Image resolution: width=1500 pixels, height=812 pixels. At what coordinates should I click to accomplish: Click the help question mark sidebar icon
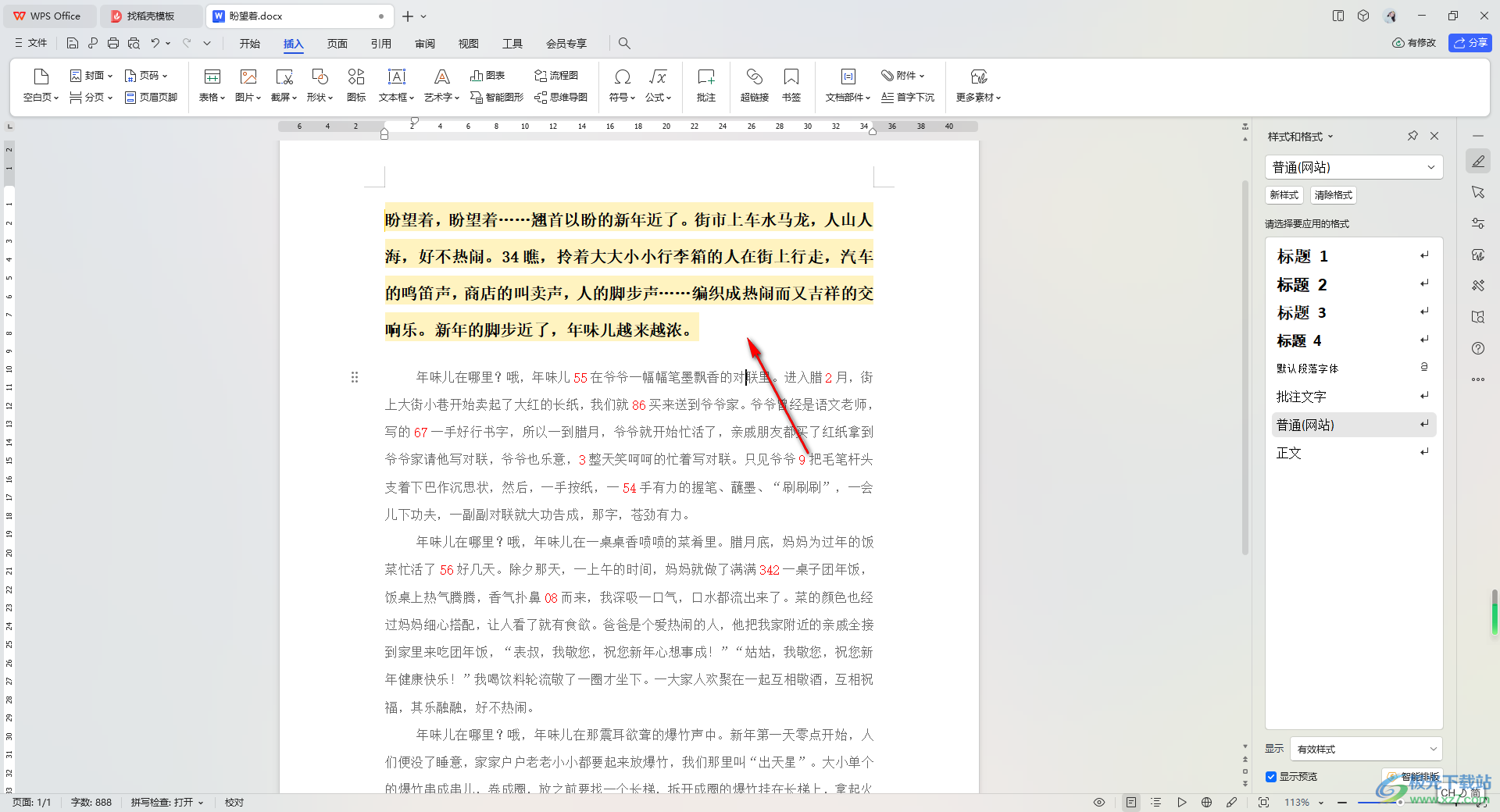(x=1478, y=348)
